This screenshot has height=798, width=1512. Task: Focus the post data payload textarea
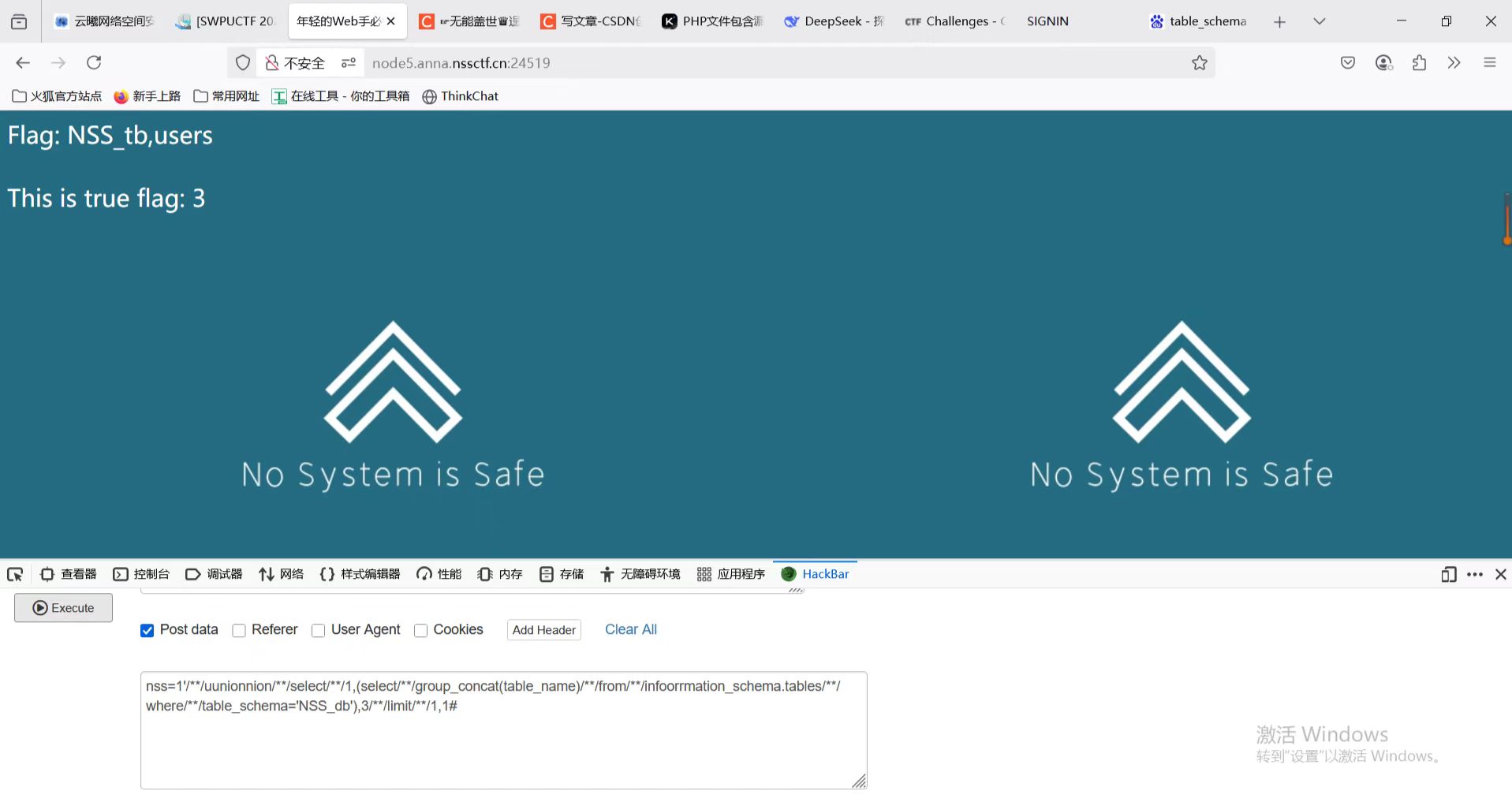click(x=503, y=730)
